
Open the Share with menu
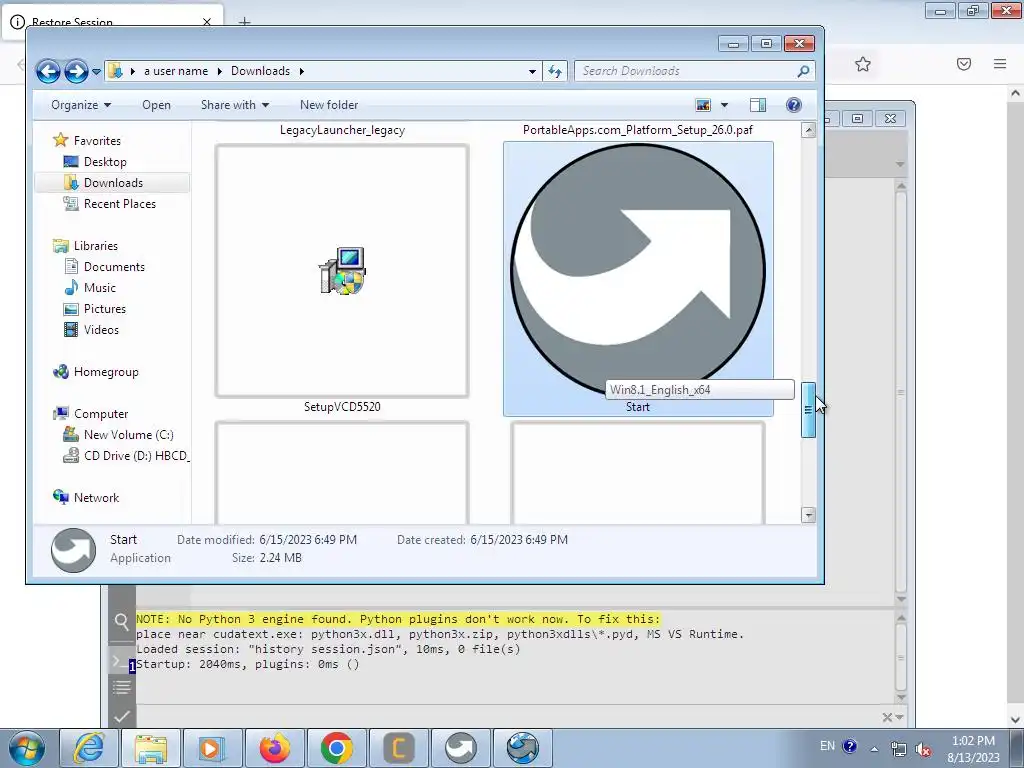click(x=234, y=105)
